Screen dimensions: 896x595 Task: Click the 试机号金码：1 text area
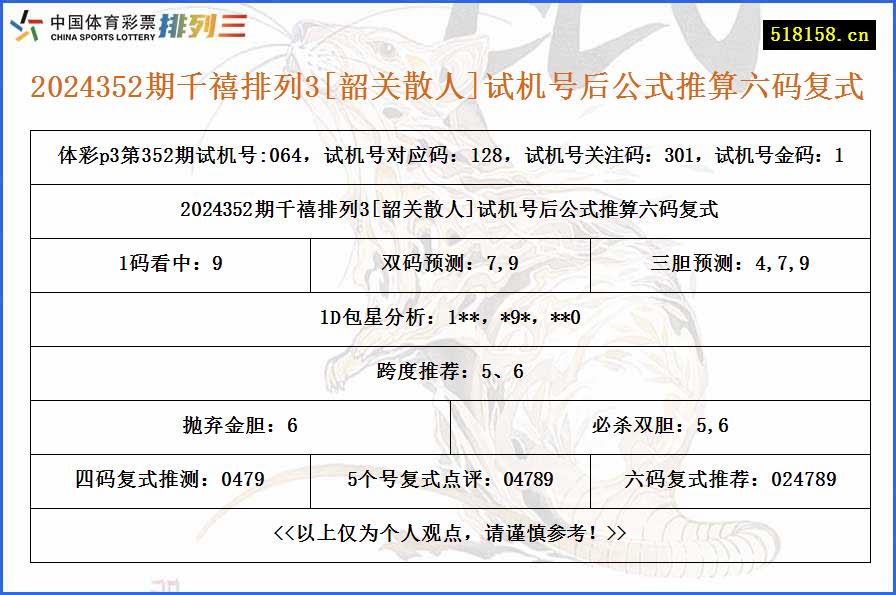pos(780,155)
